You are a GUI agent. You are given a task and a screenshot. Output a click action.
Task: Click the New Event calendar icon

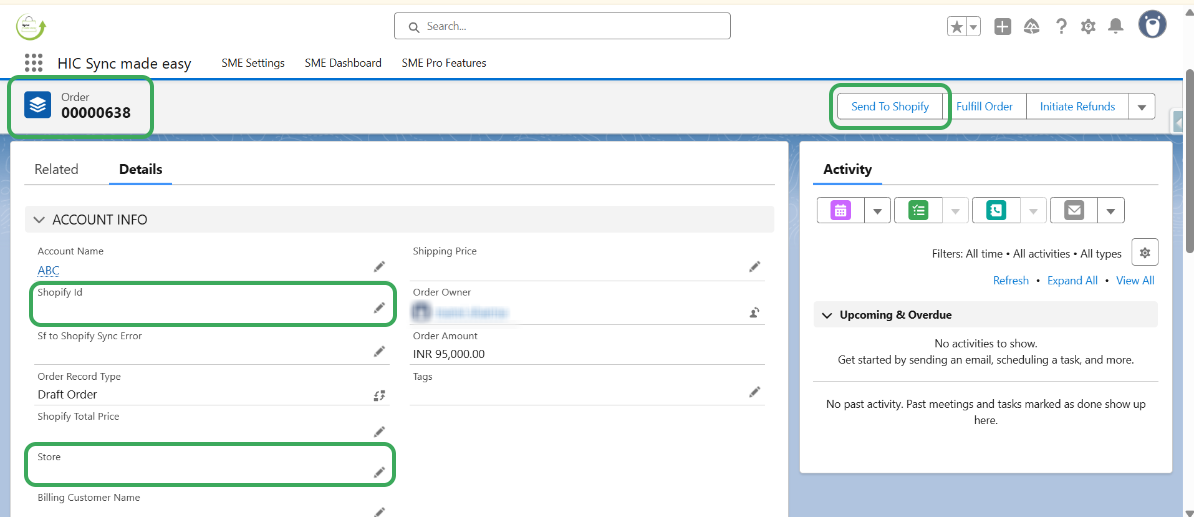coord(840,210)
